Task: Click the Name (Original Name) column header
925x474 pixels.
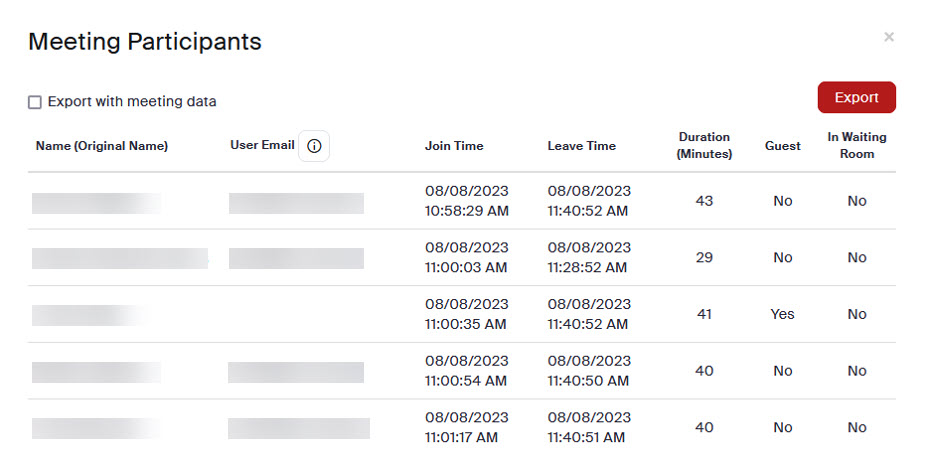Action: click(101, 146)
